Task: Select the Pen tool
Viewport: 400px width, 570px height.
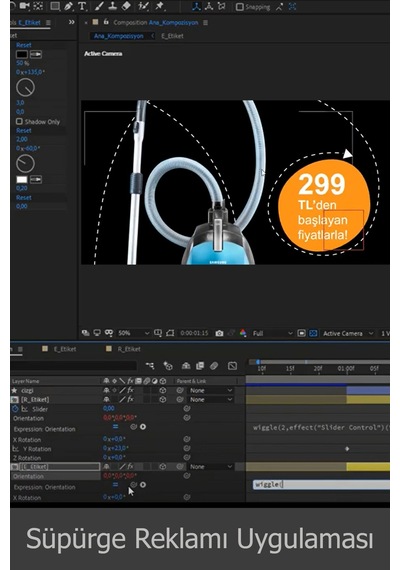Action: [69, 6]
